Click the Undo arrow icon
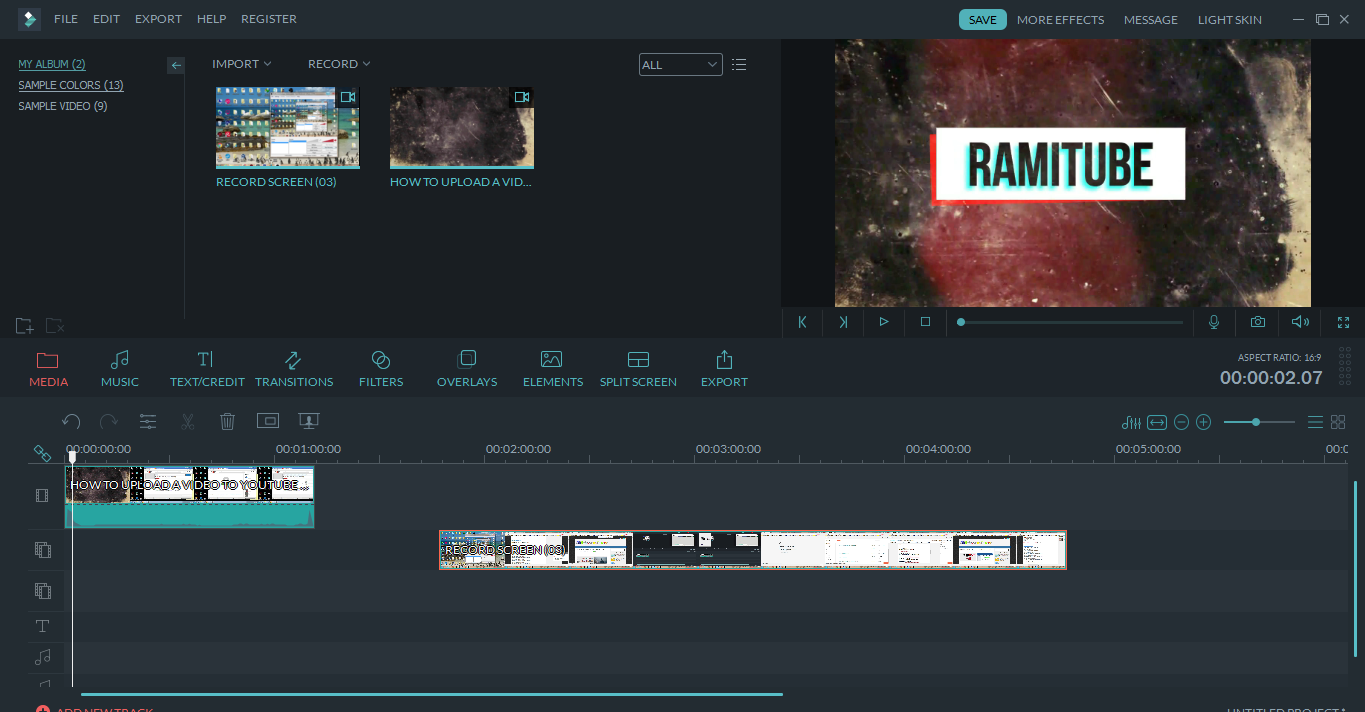This screenshot has height=712, width=1365. [x=71, y=422]
